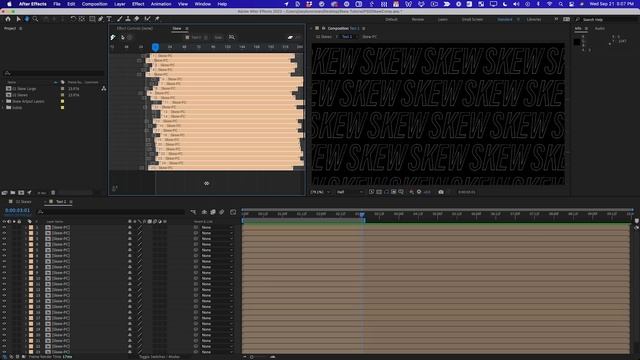Viewport: 640px width, 360px height.
Task: Click the search-zoom icon in Skew panel
Action: click(x=232, y=37)
